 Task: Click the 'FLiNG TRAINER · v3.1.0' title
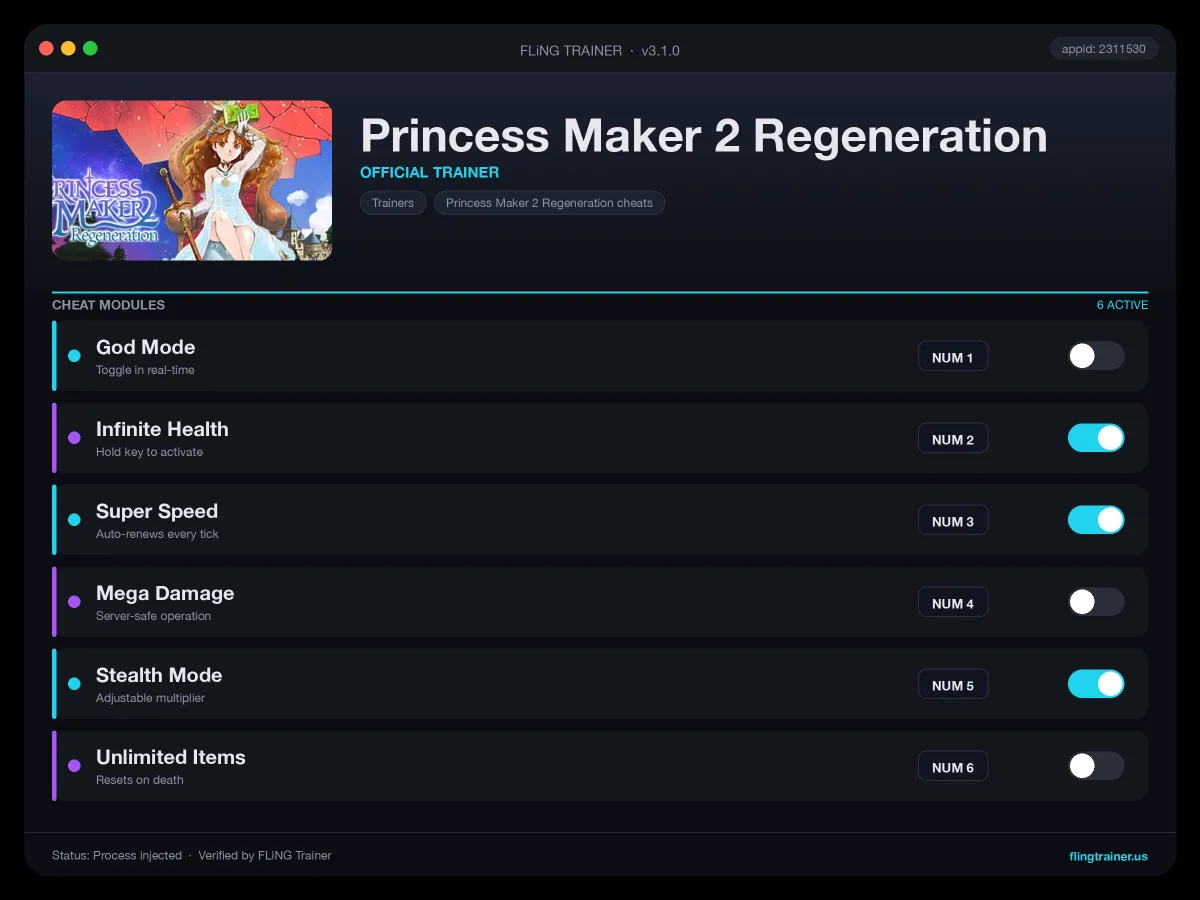click(x=600, y=50)
